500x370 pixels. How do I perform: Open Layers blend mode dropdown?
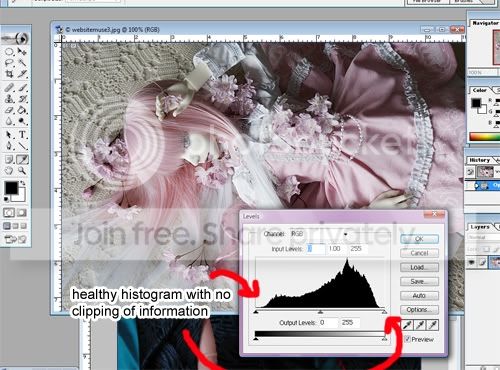coord(483,238)
